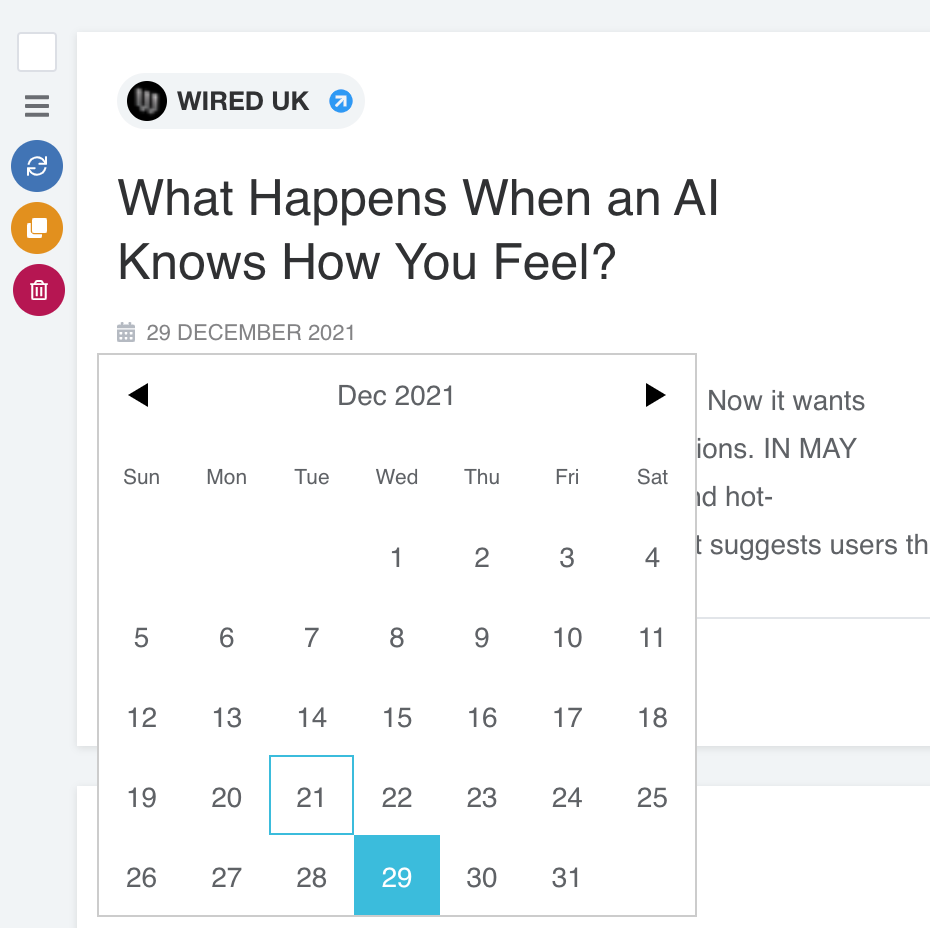Go to next month in calendar

(655, 396)
